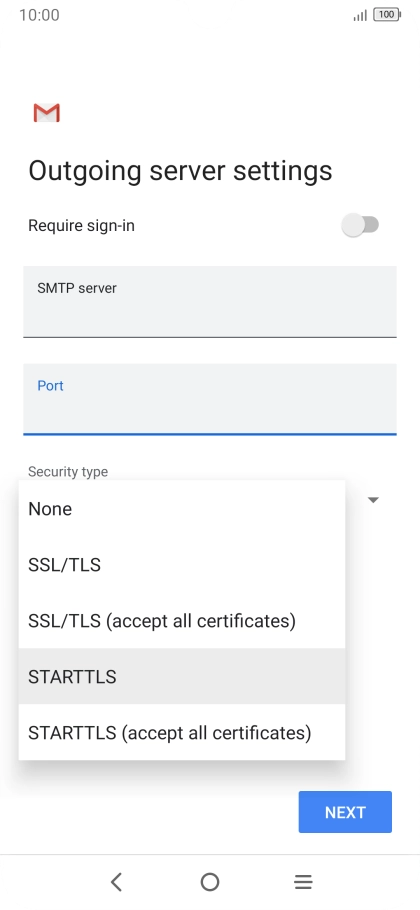
Task: Pick the highlighted STARTTLS option
Action: pyautogui.click(x=182, y=676)
